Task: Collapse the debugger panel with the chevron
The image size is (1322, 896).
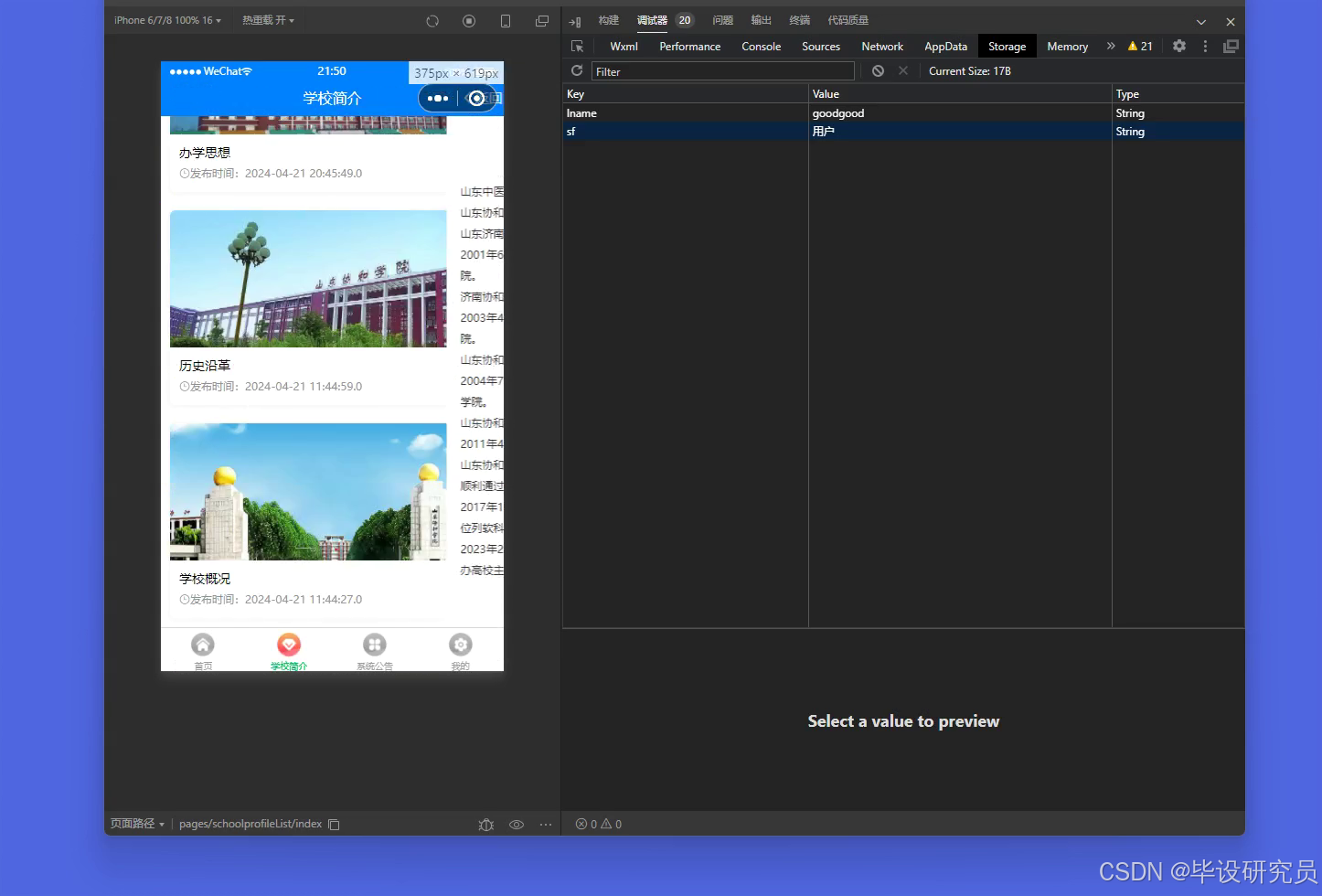Action: coord(1201,22)
